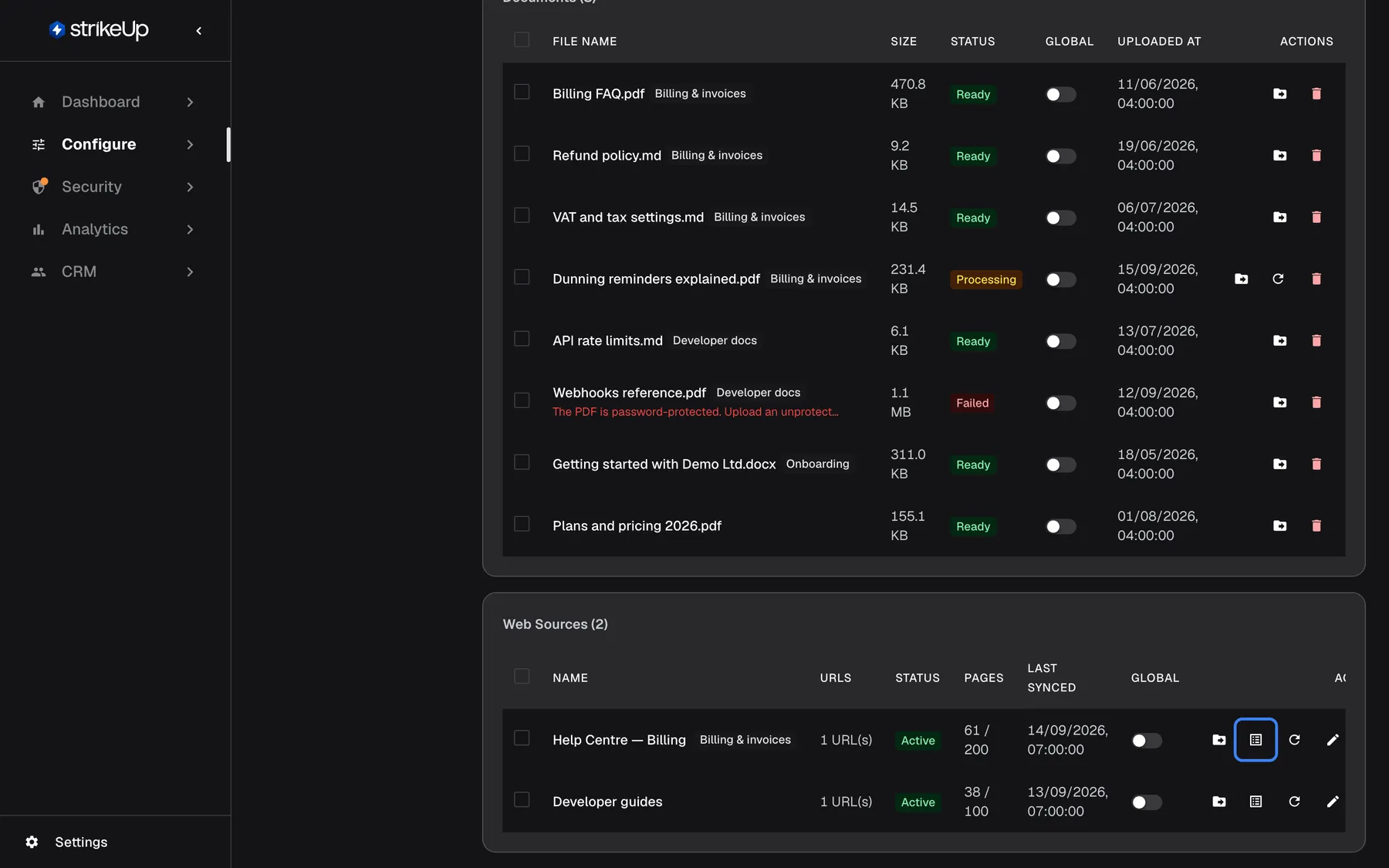Click the password-protected PDF error message
The height and width of the screenshot is (868, 1389).
point(695,412)
